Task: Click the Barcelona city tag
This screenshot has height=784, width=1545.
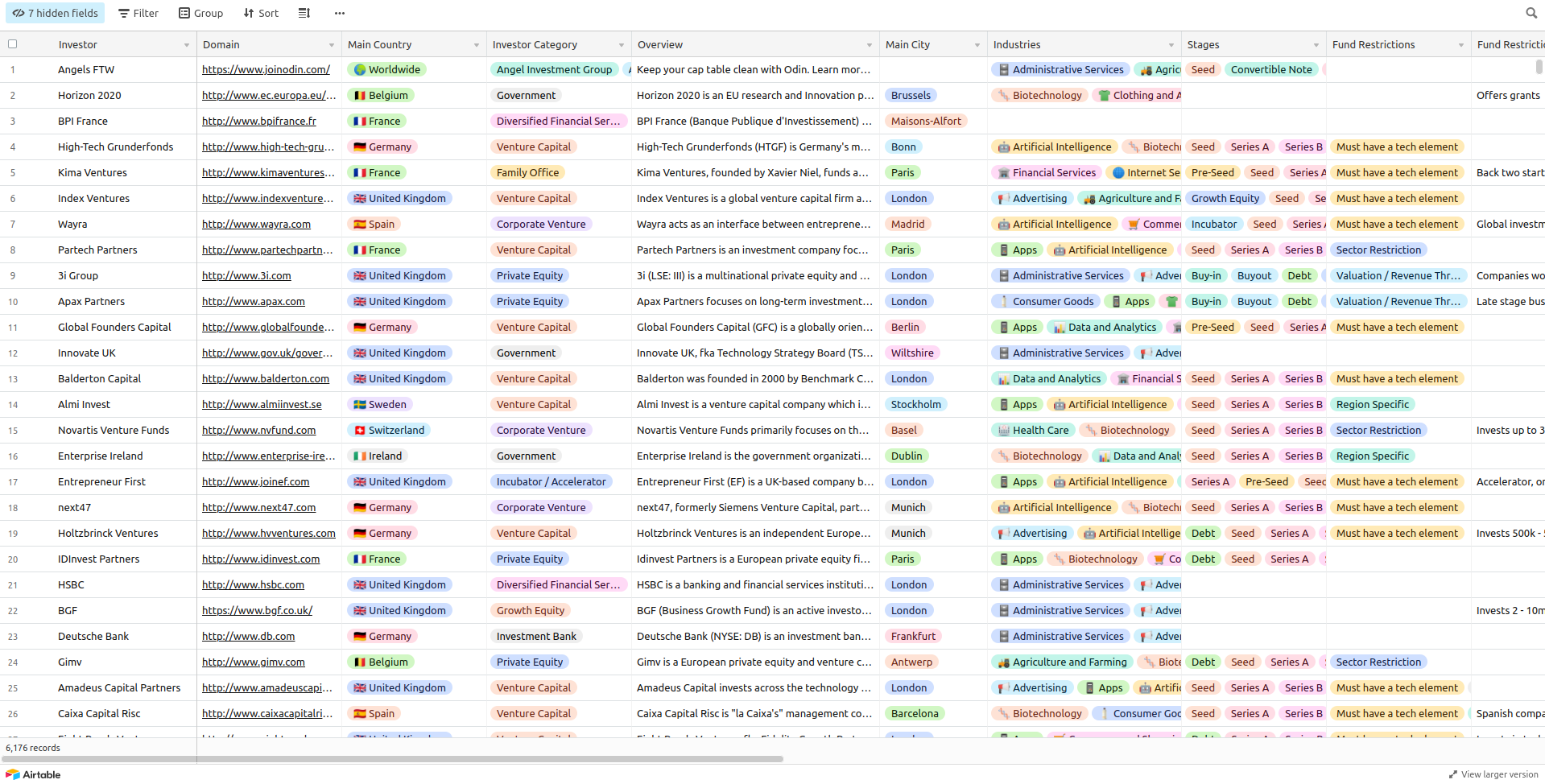Action: 915,714
